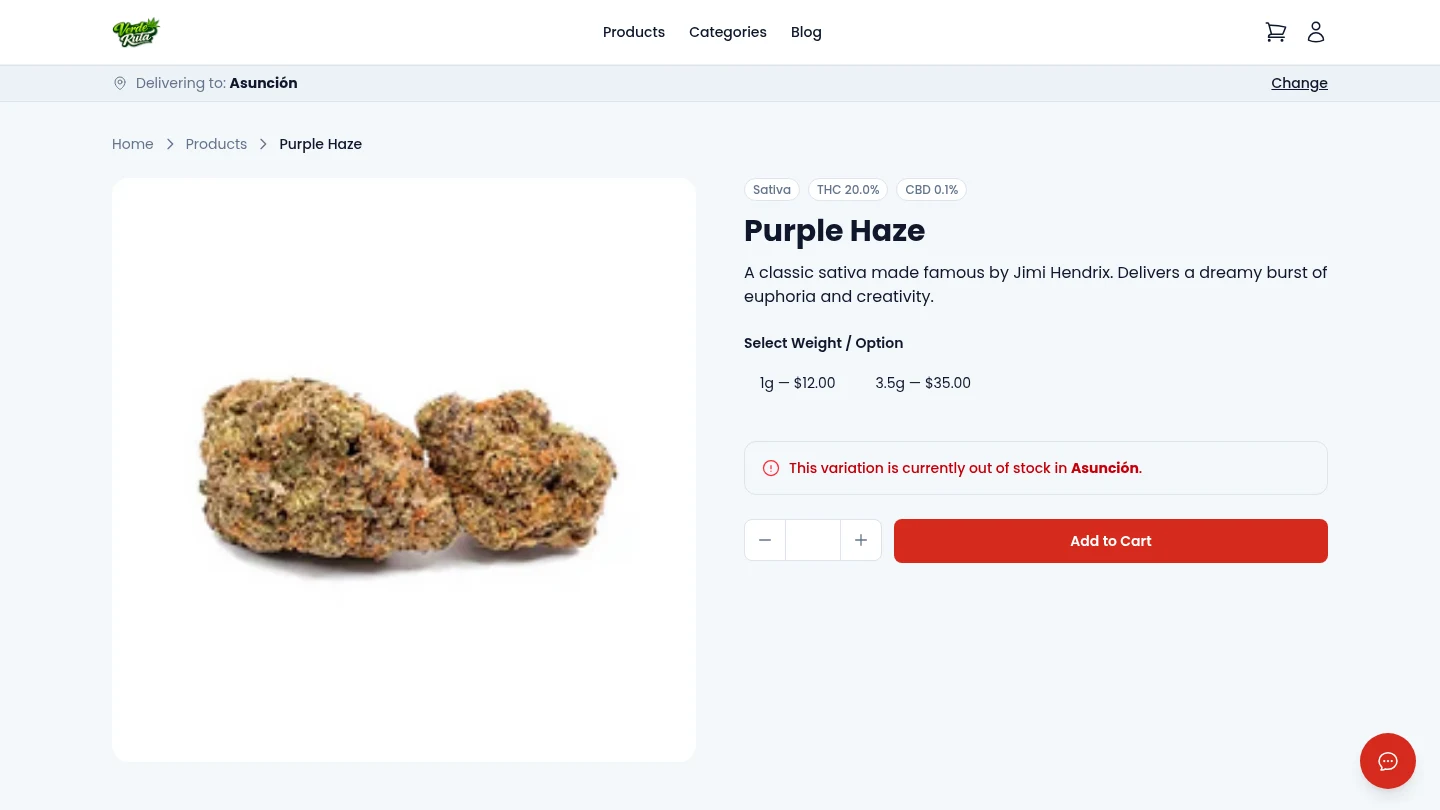Viewport: 1440px width, 810px height.
Task: Open Products from the breadcrumb trail
Action: pyautogui.click(x=216, y=144)
